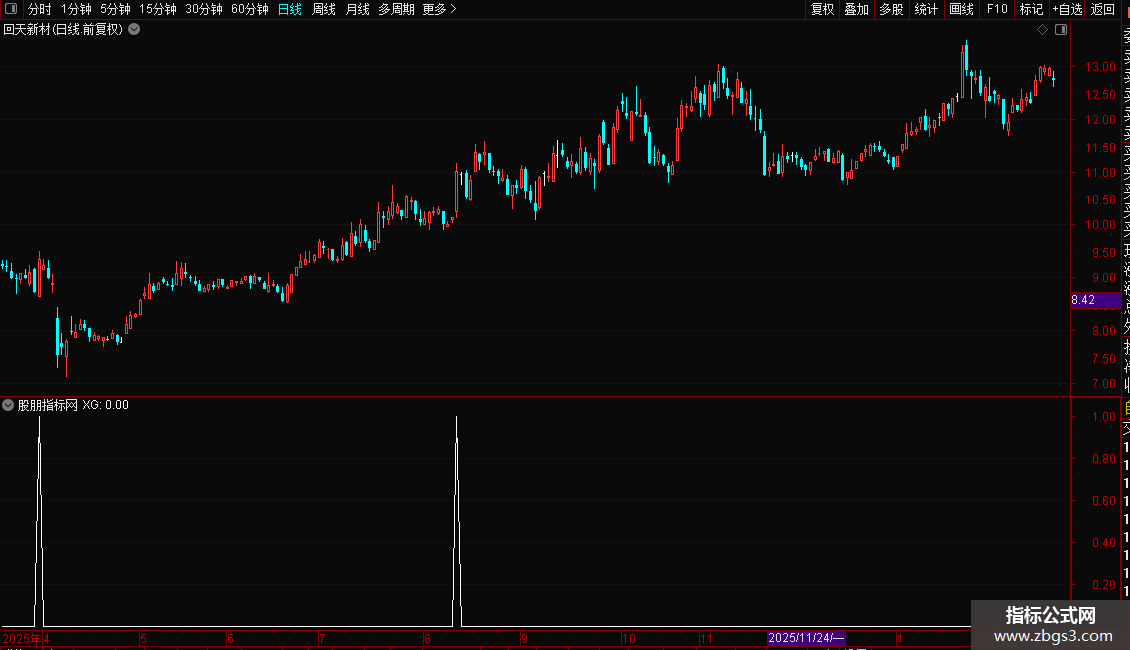Click the 1.00 indicator axis label

click(1104, 417)
